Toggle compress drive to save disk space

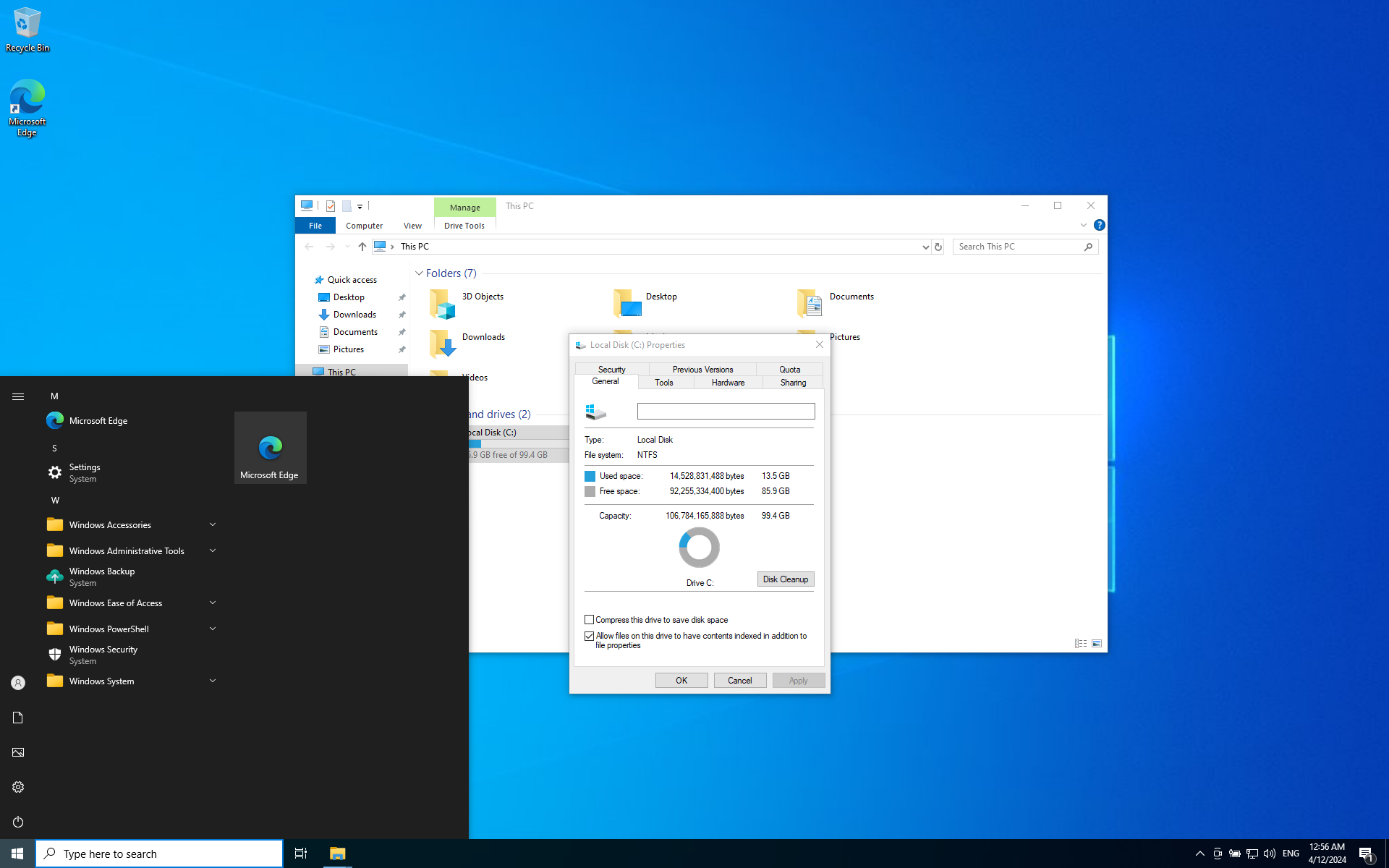coord(589,619)
